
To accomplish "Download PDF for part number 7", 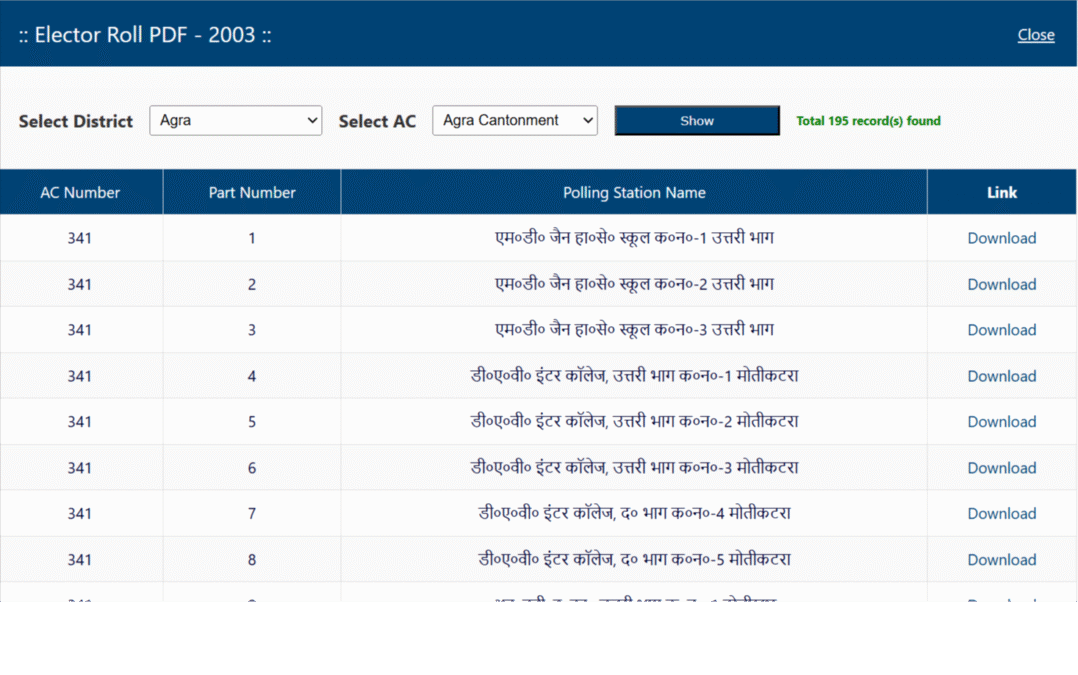I will 1001,514.
